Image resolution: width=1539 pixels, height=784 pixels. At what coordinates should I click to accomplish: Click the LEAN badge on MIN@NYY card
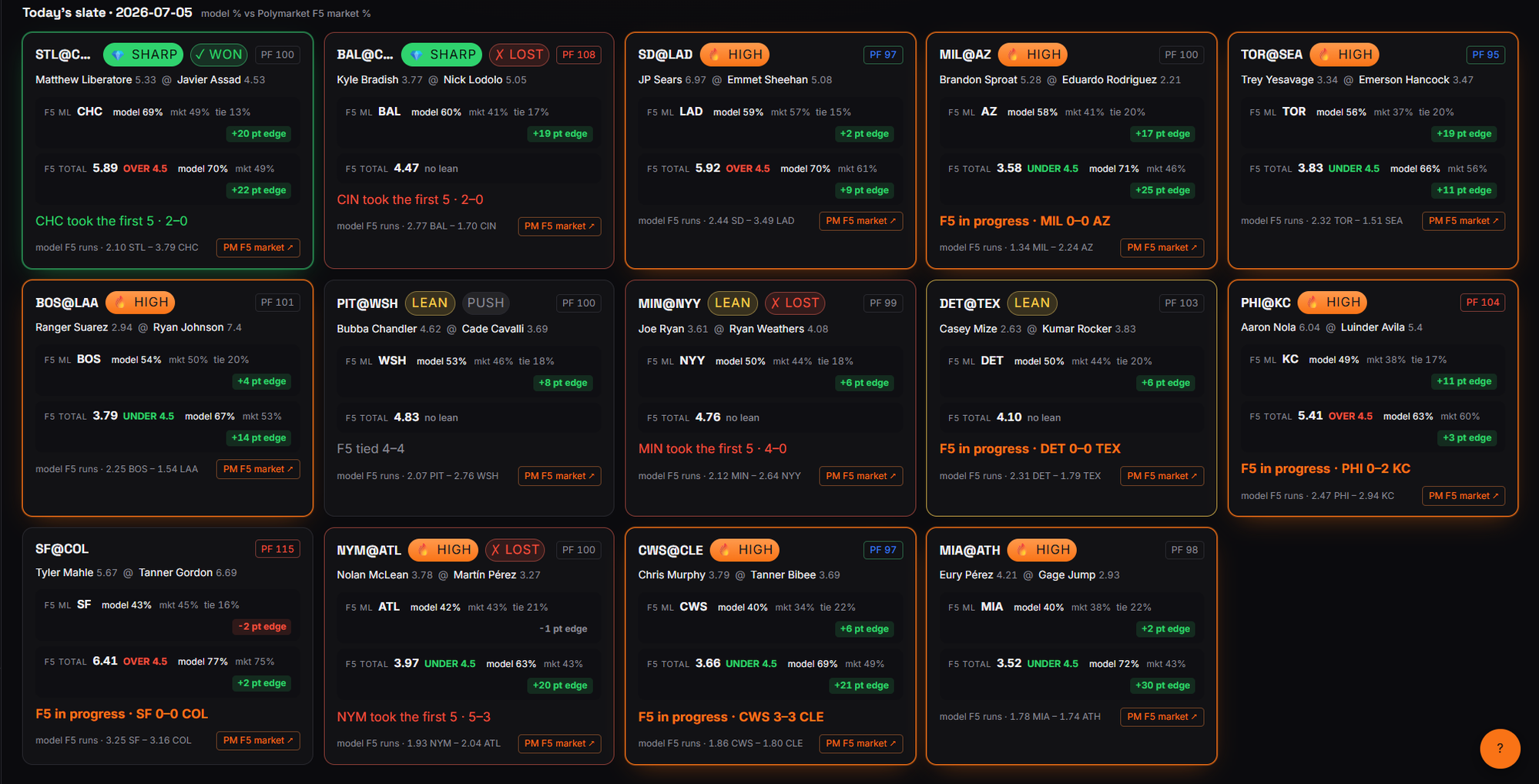733,303
